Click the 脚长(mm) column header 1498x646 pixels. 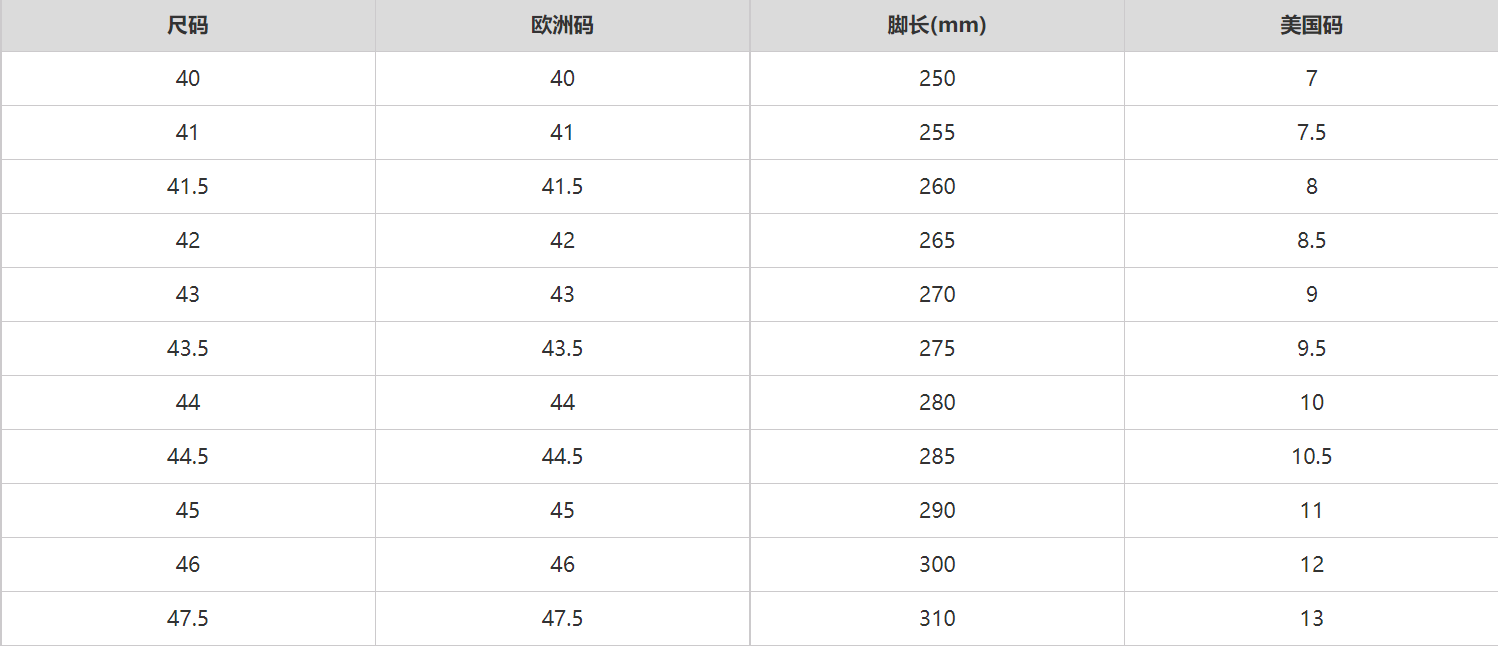[x=937, y=26]
